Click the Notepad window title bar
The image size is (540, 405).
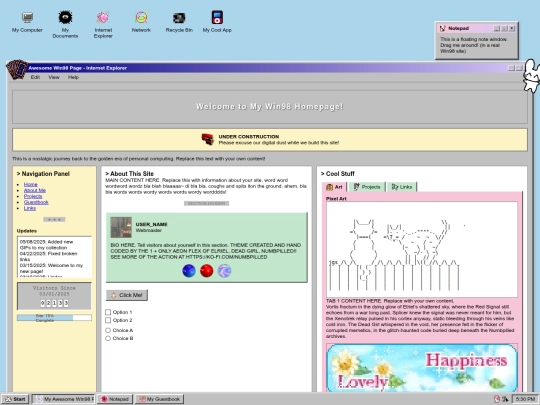click(x=477, y=28)
